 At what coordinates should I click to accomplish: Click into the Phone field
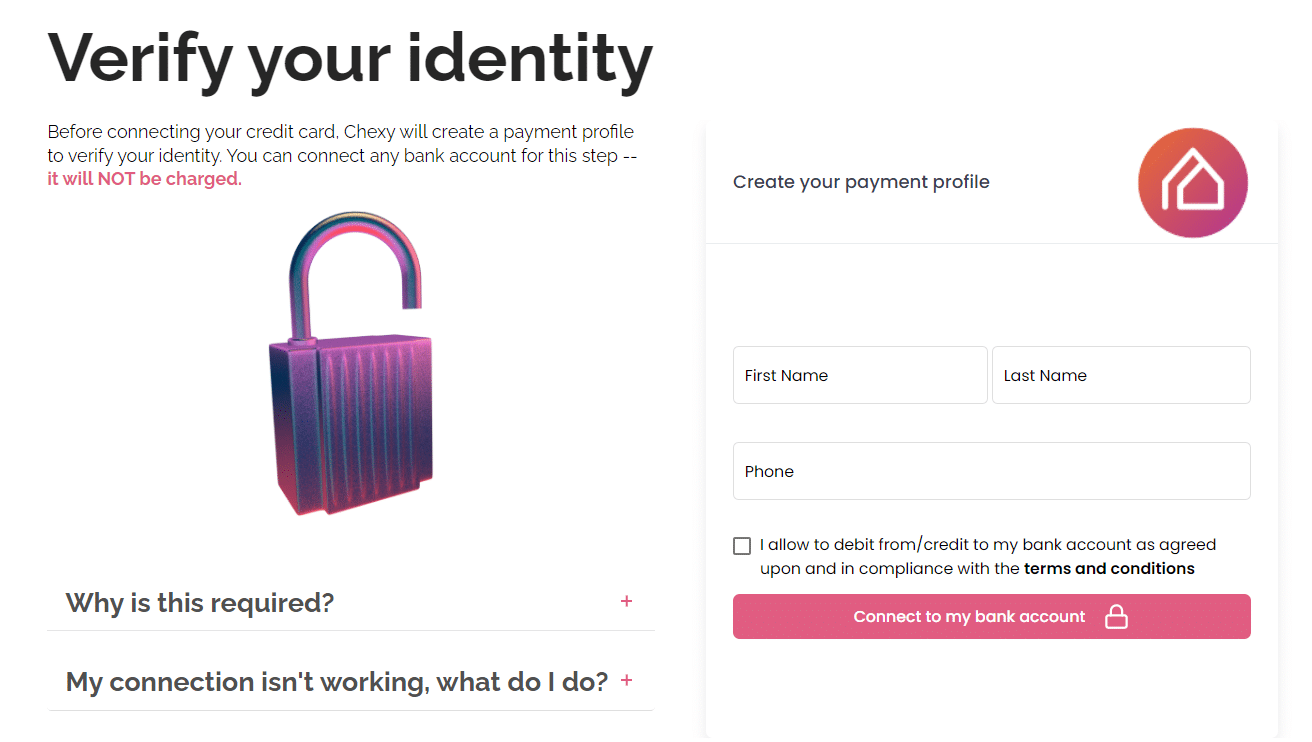click(x=991, y=472)
